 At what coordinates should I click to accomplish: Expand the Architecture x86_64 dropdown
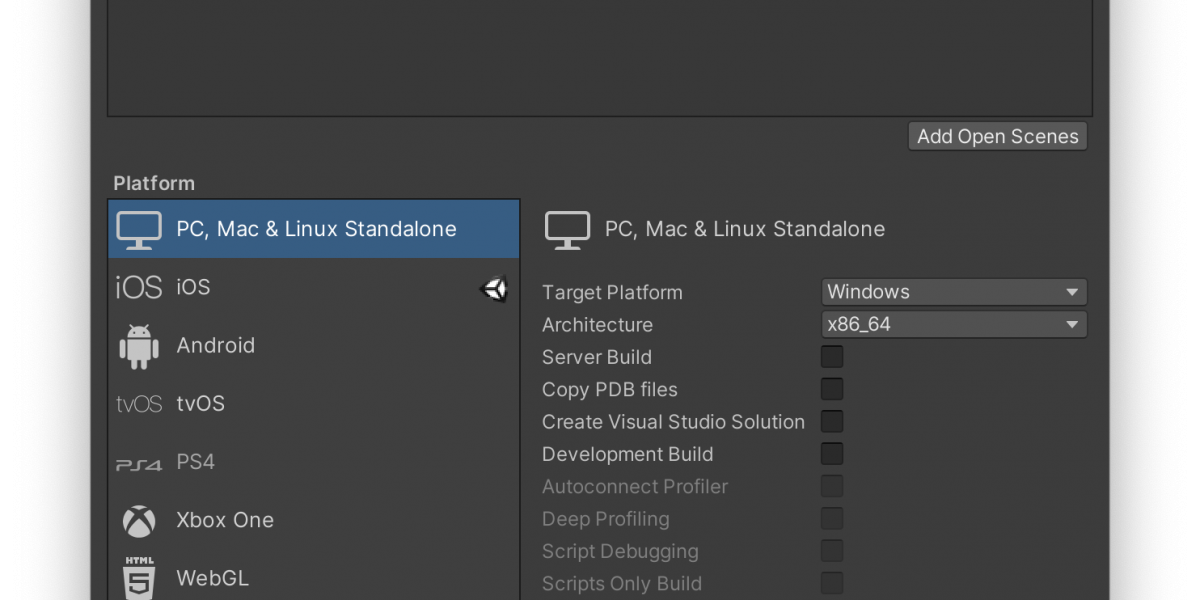pyautogui.click(x=954, y=324)
